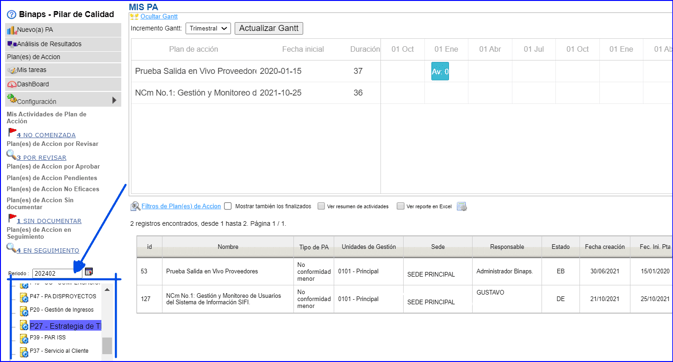Click the folder icon of P27 - Estrategia
This screenshot has width=673, height=362.
pyautogui.click(x=24, y=326)
